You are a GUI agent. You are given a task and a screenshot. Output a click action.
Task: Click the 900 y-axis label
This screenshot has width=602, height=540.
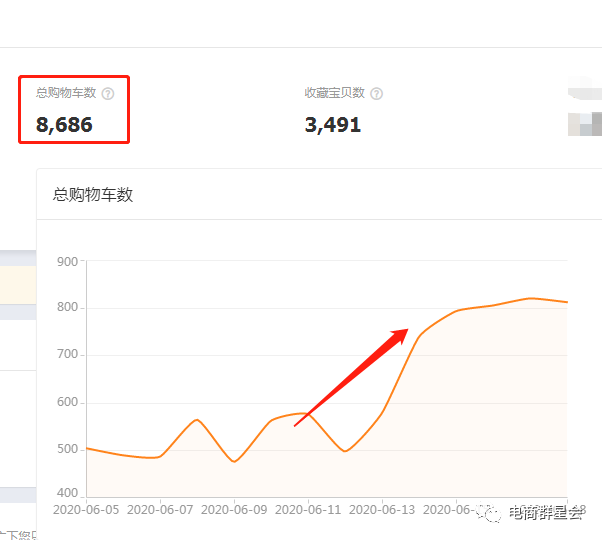click(68, 262)
